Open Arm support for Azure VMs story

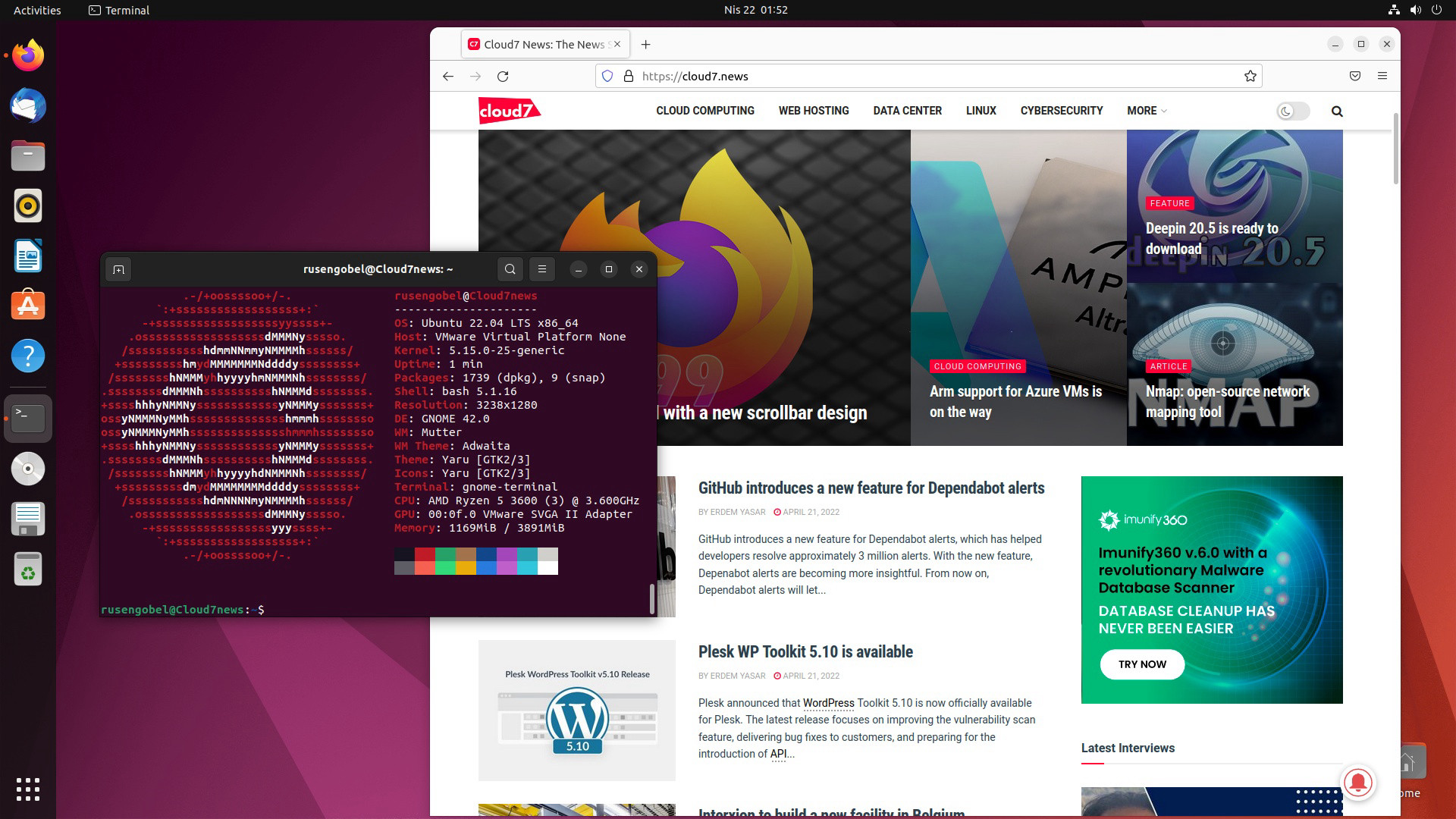(1015, 401)
